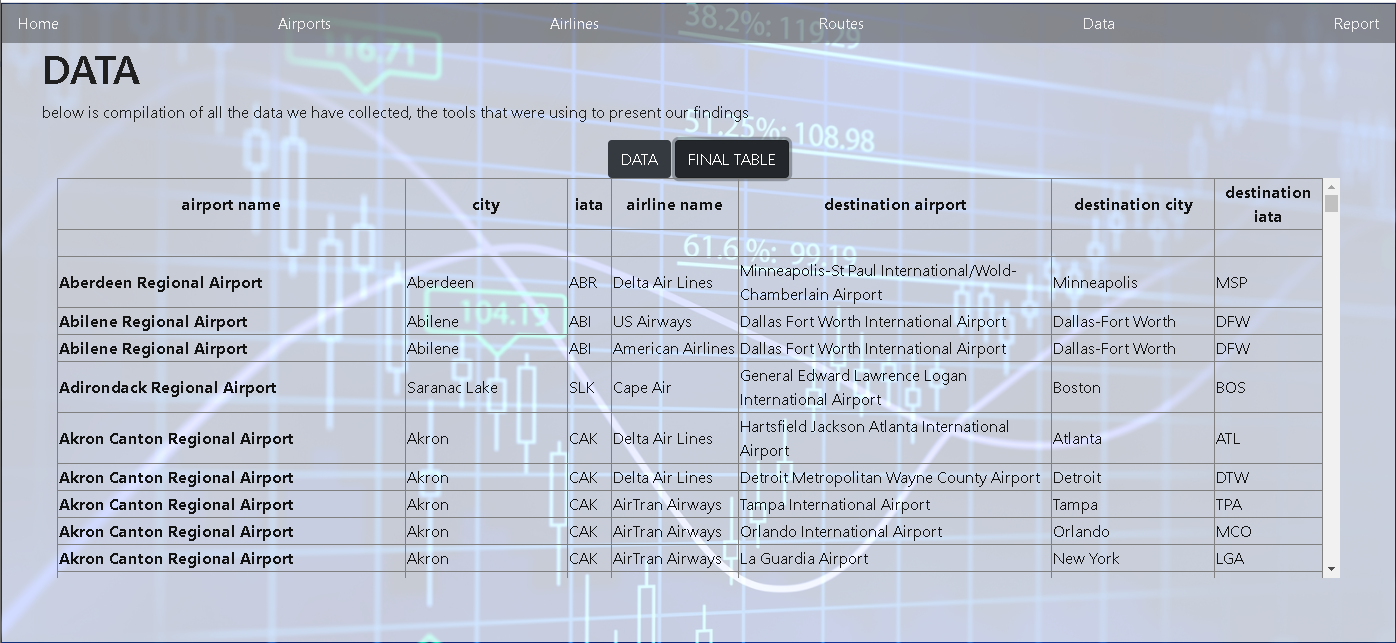Screen dimensions: 1396x643
Task: Select Abilene Regional Airport in US Airways row
Action: pos(231,321)
